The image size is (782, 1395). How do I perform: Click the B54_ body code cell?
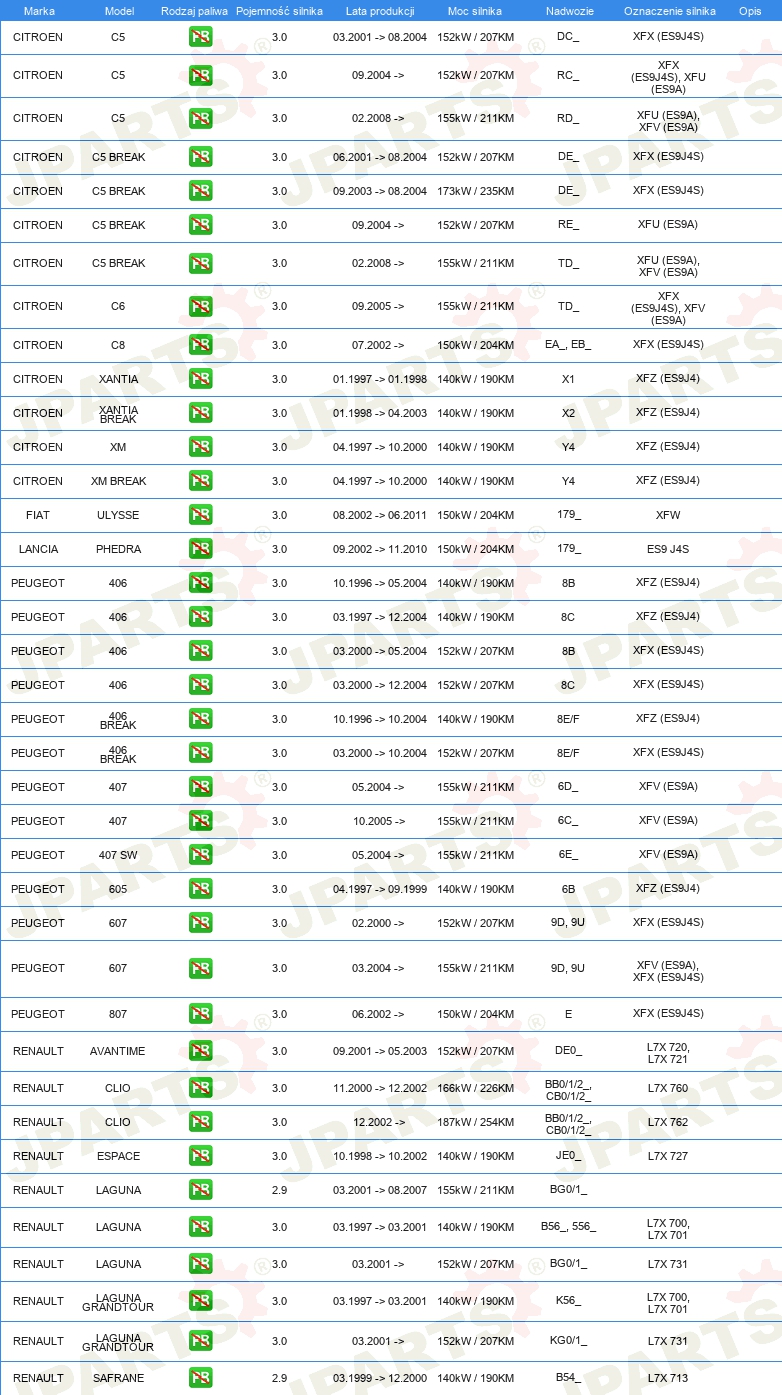pyautogui.click(x=568, y=1378)
